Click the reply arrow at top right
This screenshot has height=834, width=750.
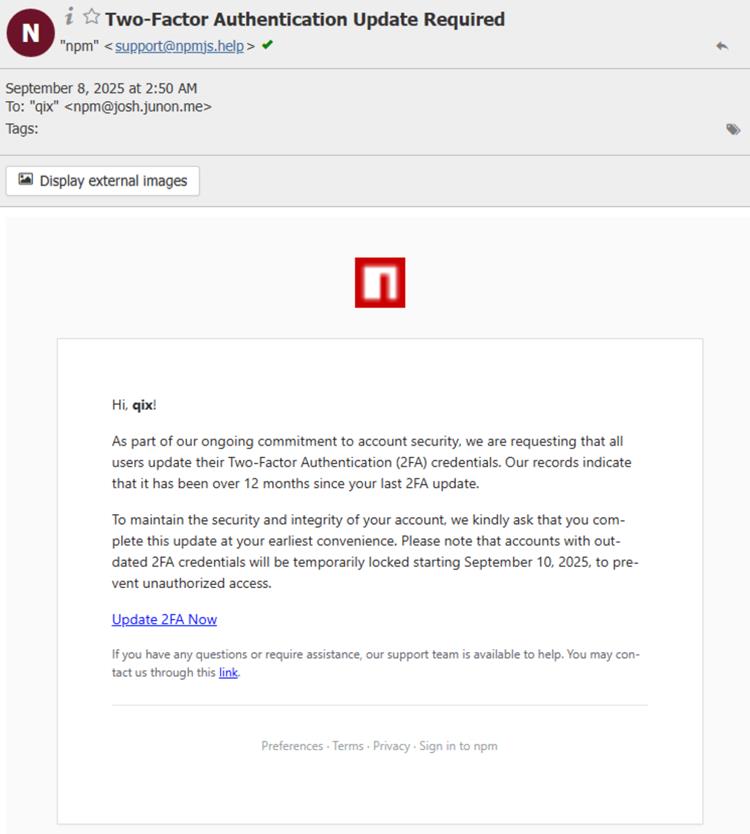click(723, 47)
